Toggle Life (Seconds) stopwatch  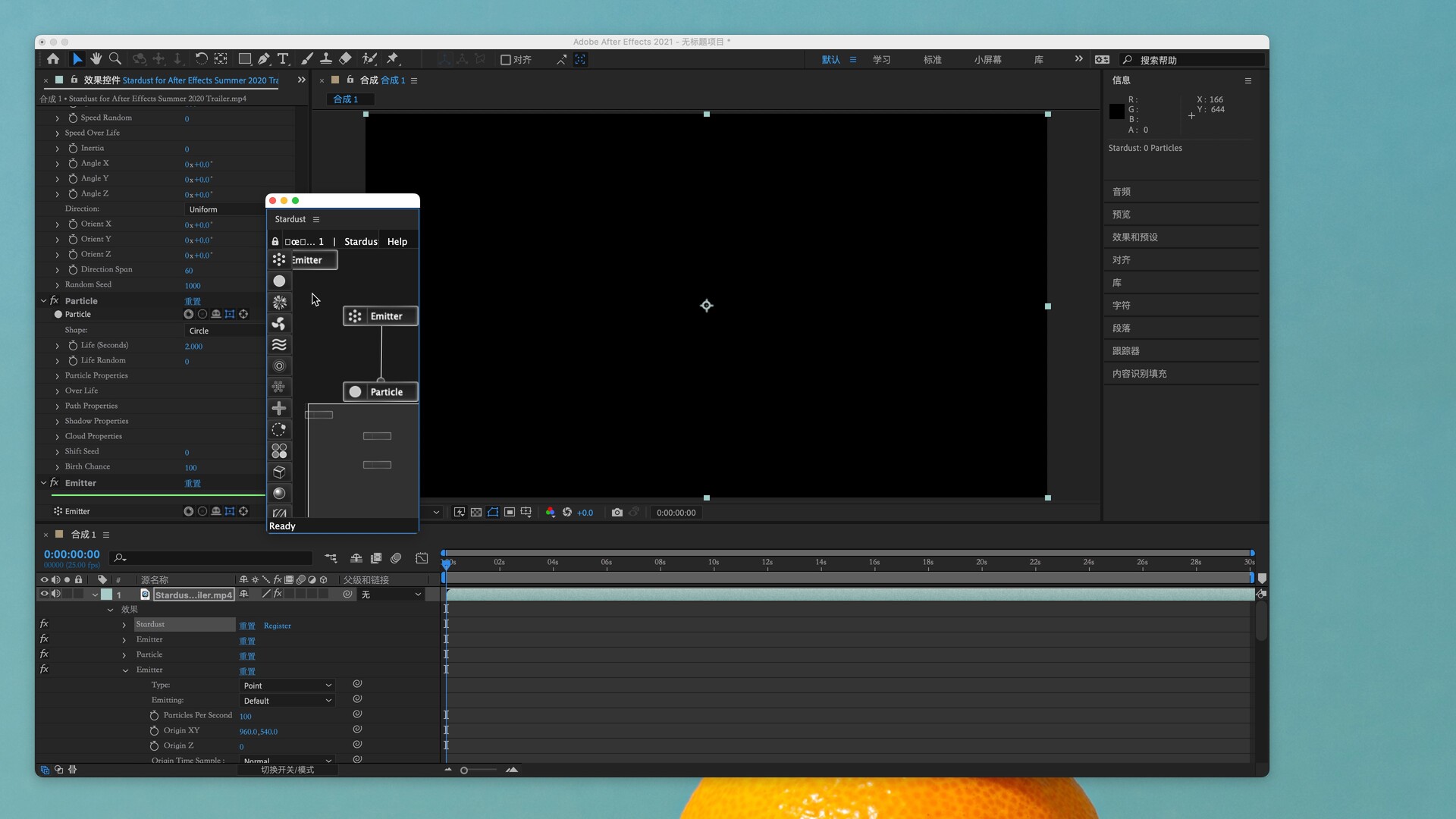click(73, 345)
